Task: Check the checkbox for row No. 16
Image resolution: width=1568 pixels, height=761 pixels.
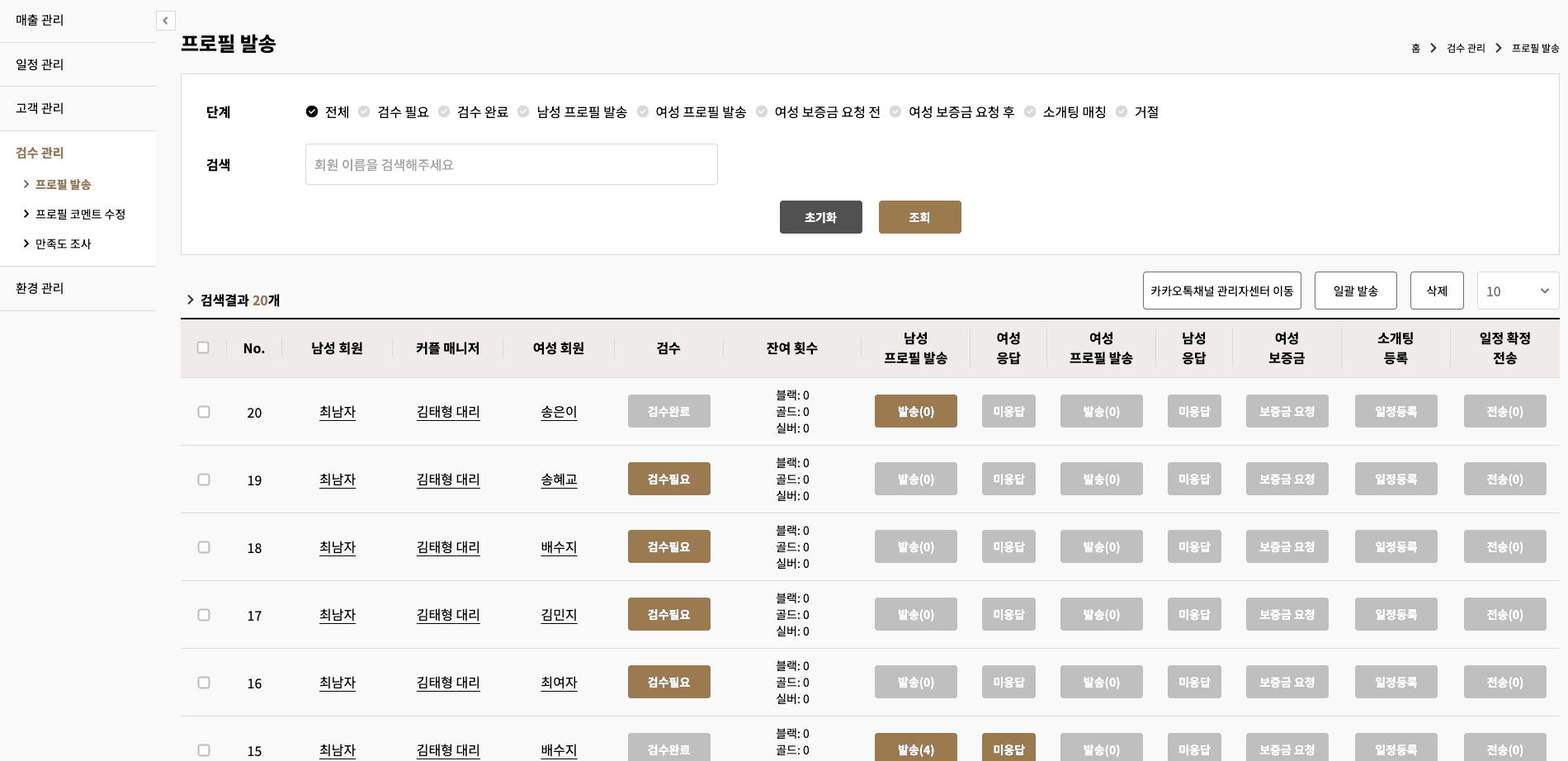Action: (204, 683)
